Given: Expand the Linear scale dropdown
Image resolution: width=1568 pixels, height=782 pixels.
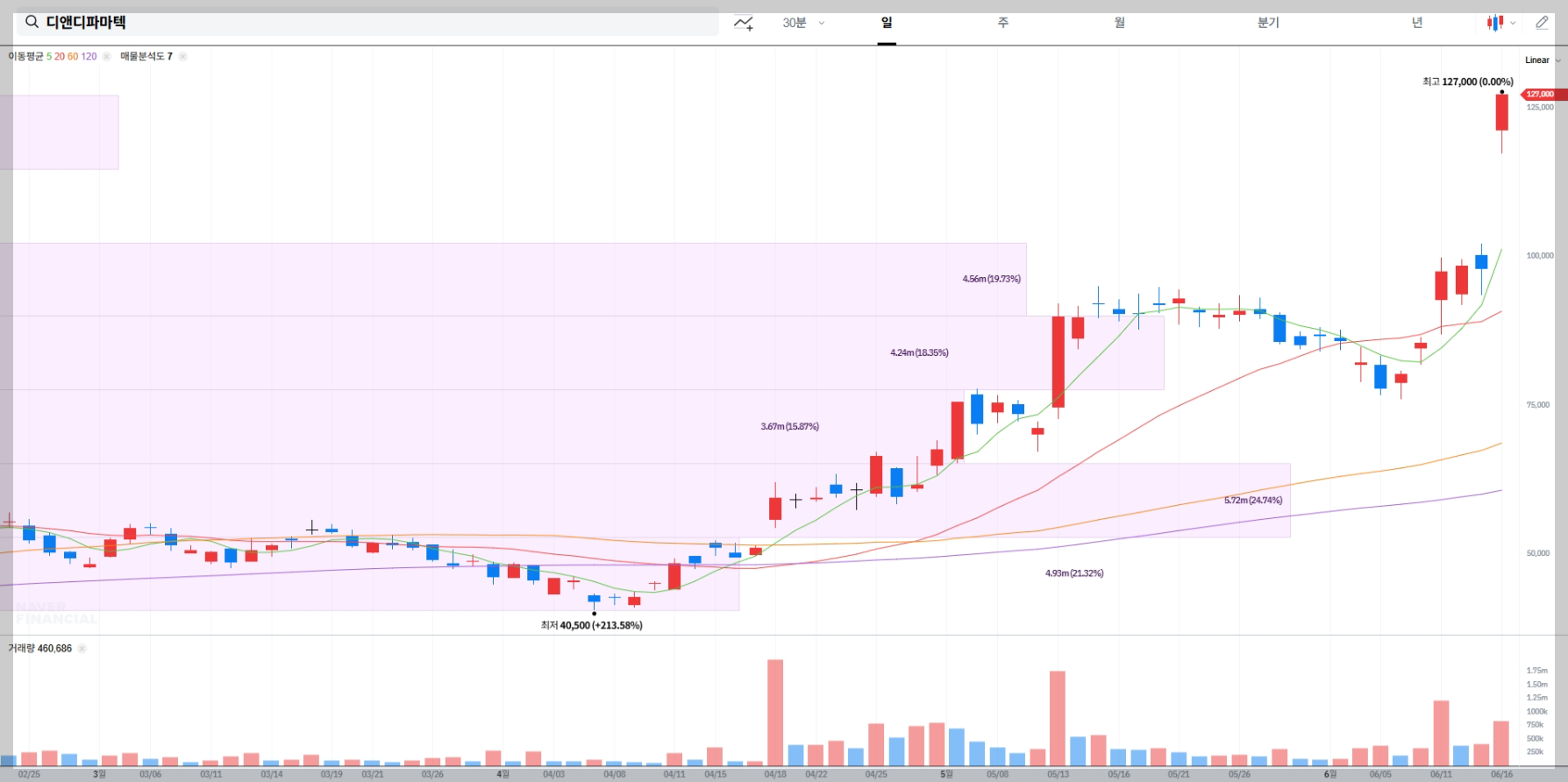Looking at the screenshot, I should pyautogui.click(x=1543, y=60).
